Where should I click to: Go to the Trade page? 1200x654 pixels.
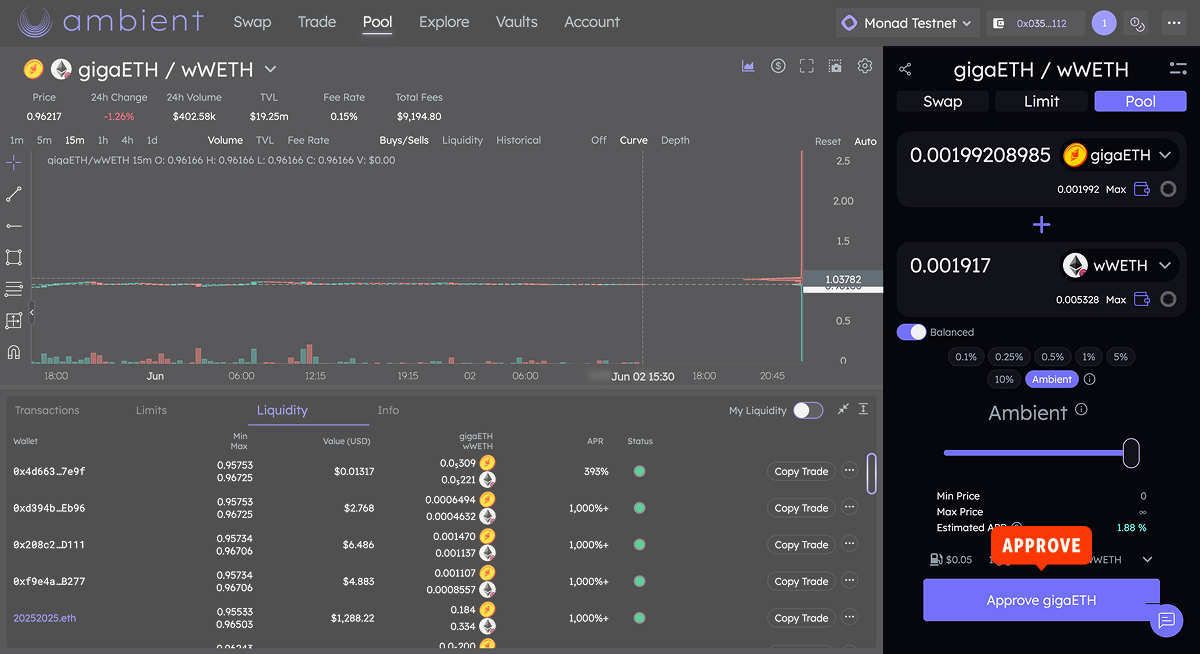pyautogui.click(x=317, y=22)
